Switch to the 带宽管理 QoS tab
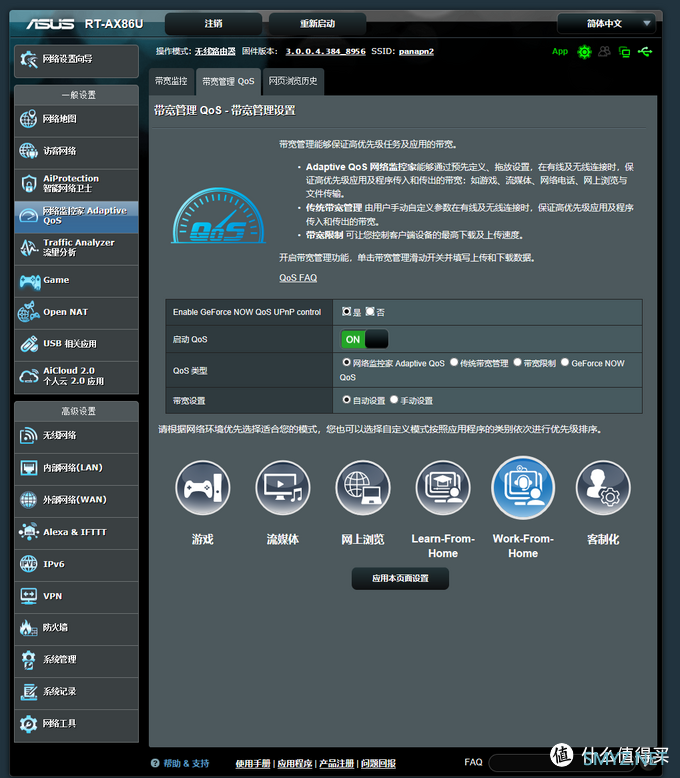Screen dimensions: 680x778 point(228,81)
